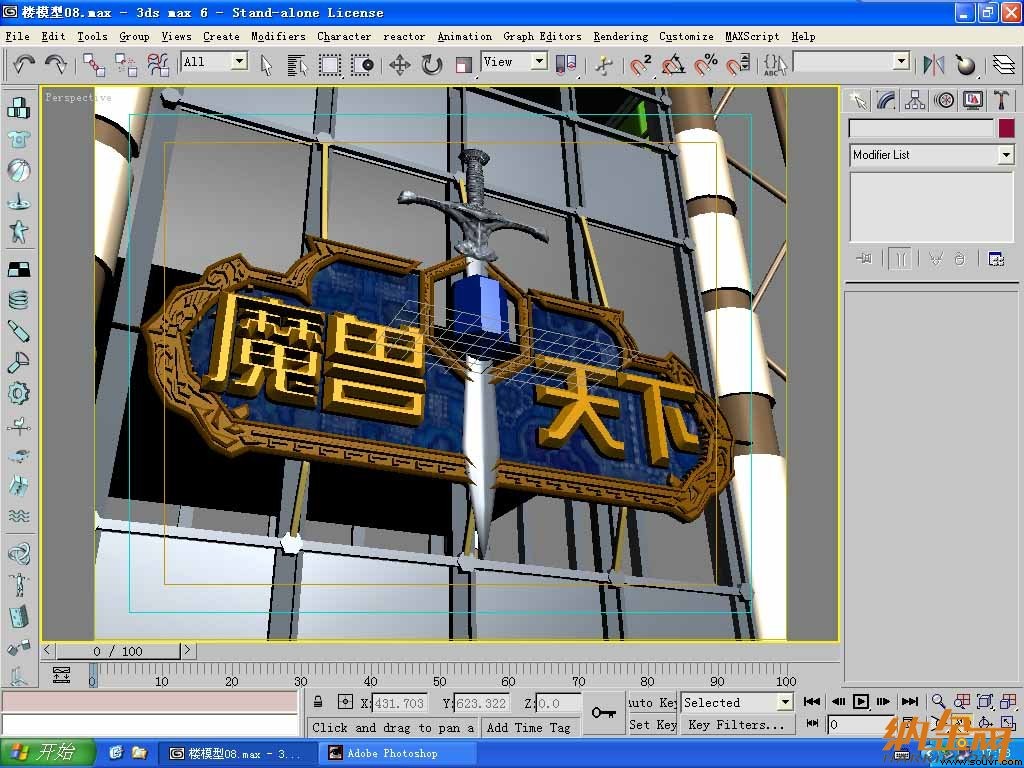This screenshot has height=768, width=1024.
Task: Open the Utilities hammer panel
Action: point(1001,101)
